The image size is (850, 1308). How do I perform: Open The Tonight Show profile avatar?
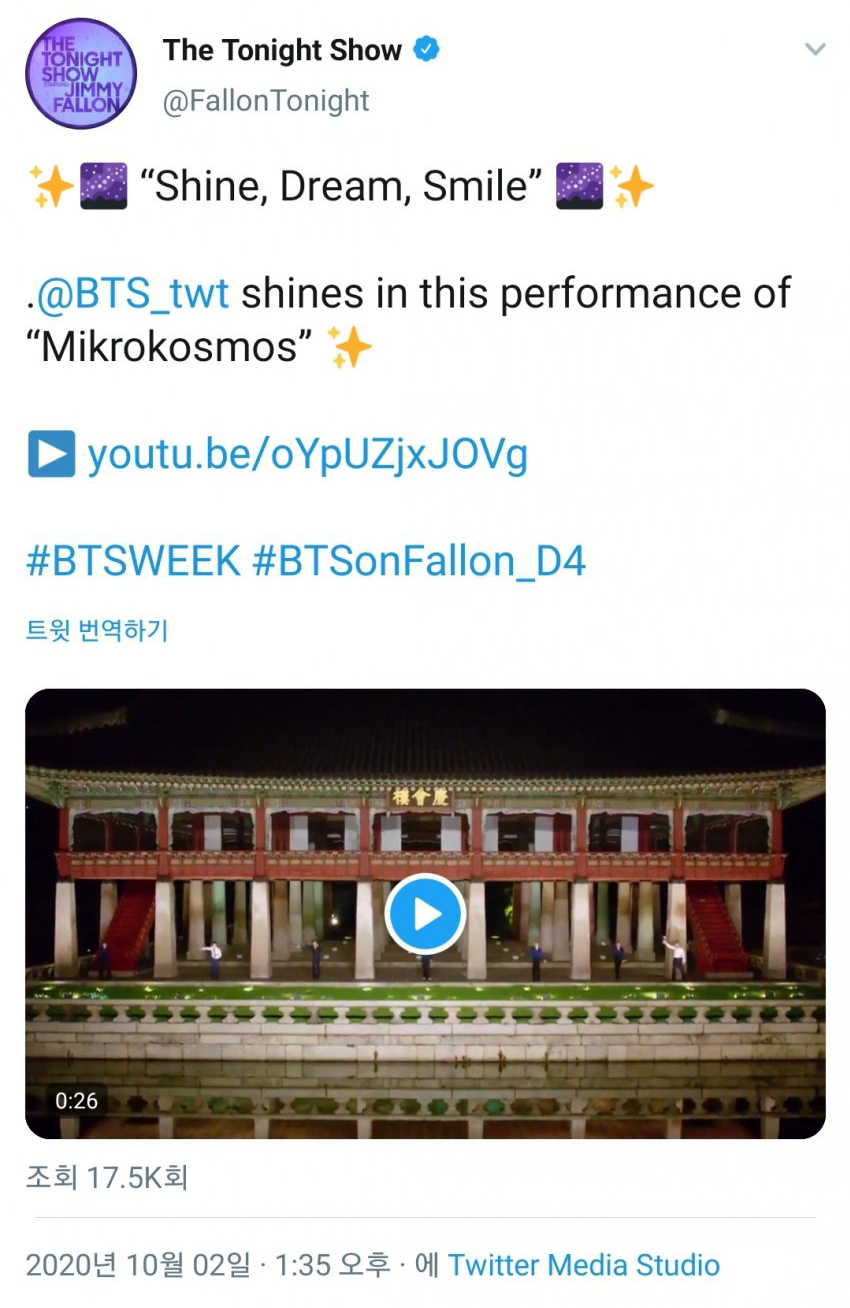[x=81, y=74]
